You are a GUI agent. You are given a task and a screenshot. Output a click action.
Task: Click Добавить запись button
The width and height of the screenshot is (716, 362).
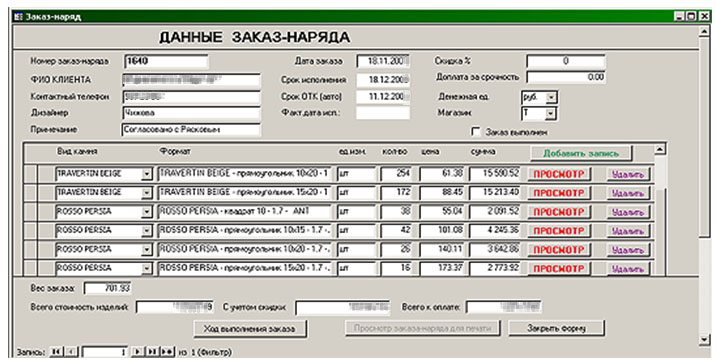point(581,153)
